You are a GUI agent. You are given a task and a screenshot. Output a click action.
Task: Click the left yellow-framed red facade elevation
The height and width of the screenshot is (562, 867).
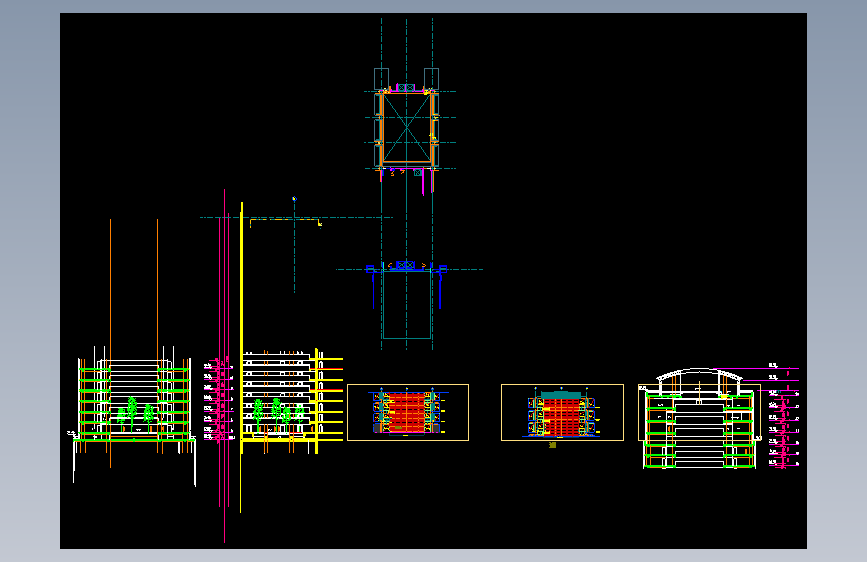pyautogui.click(x=408, y=413)
